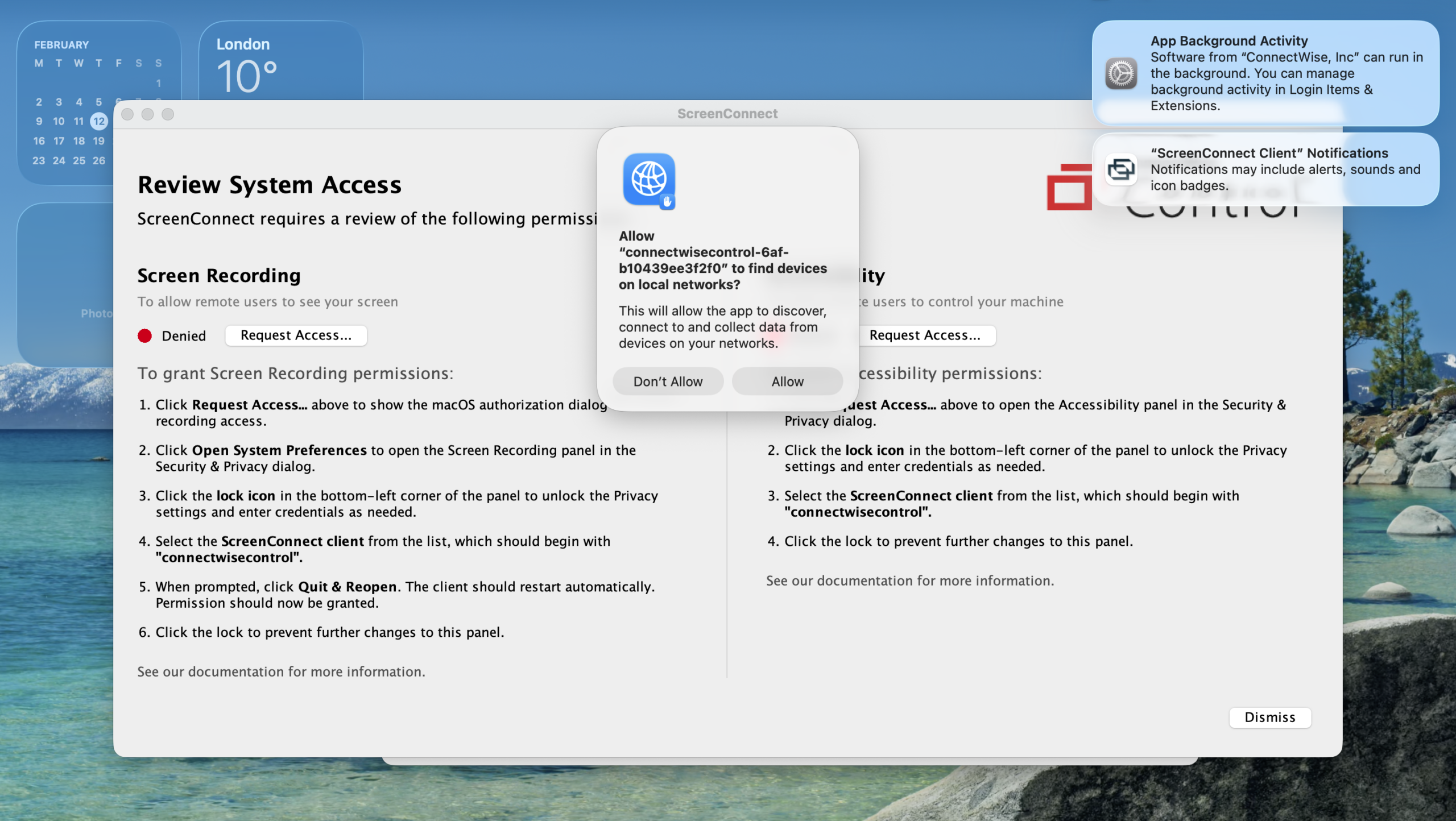Screen dimensions: 1456x821
Task: Click February month label in calendar
Action: point(61,45)
